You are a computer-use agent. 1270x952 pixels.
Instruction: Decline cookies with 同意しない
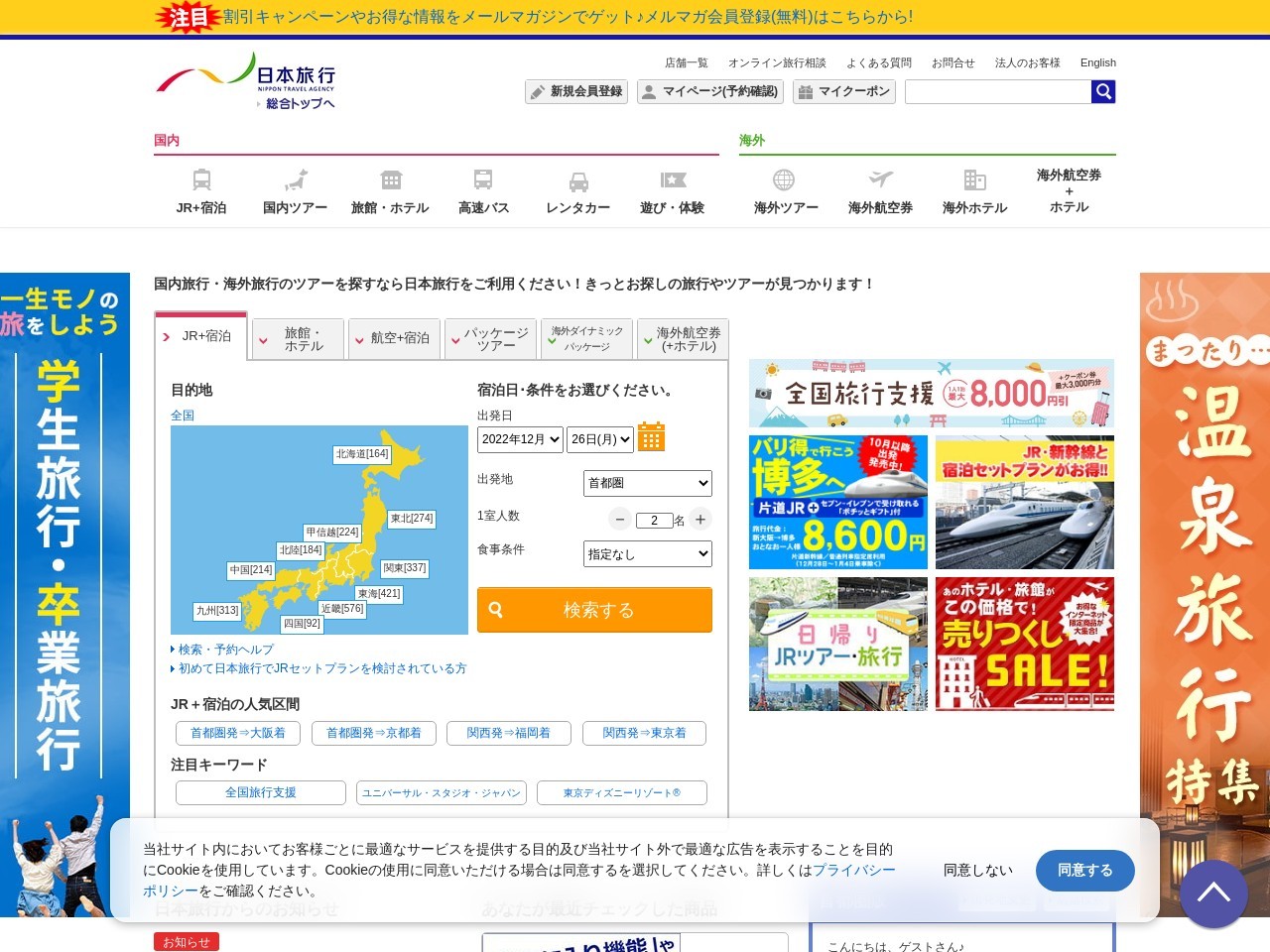coord(978,871)
